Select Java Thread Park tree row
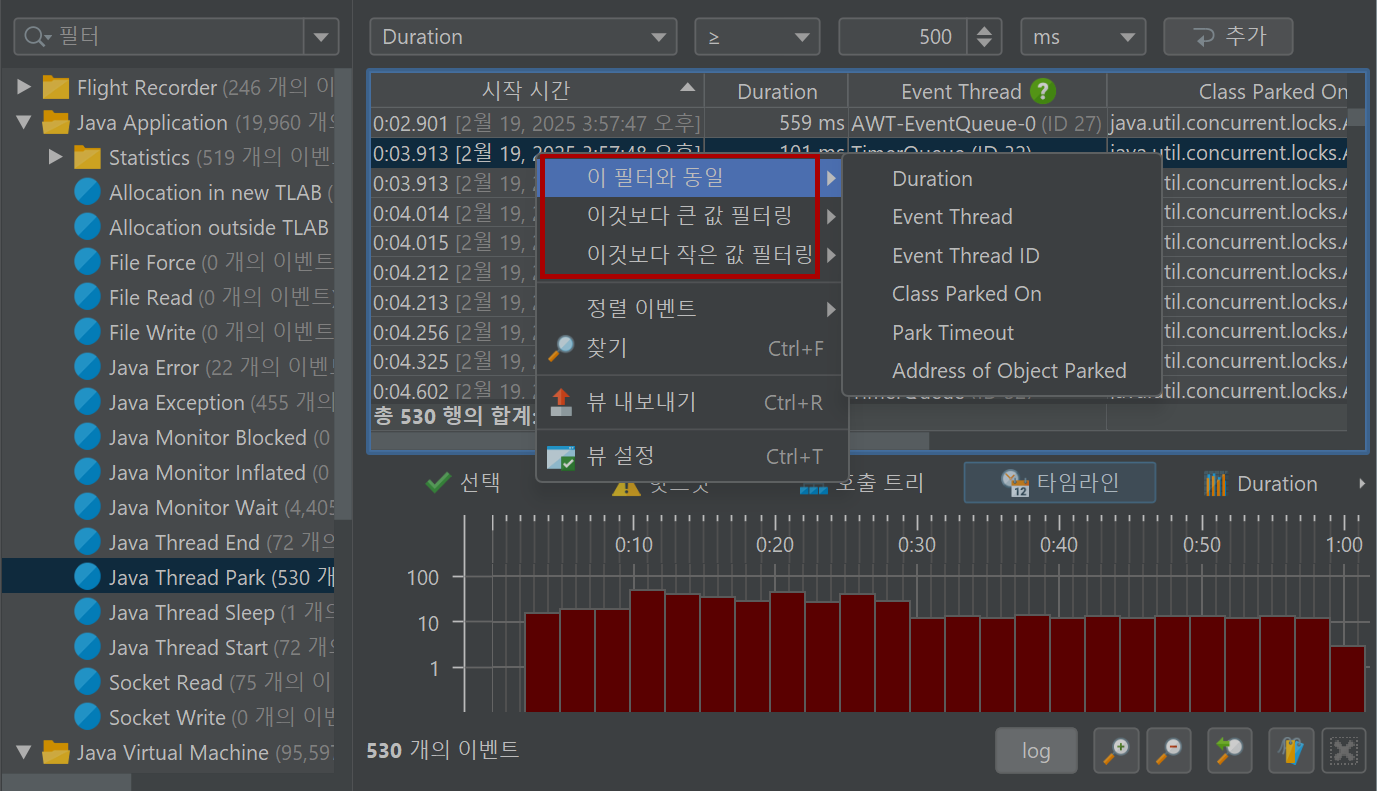 [168, 577]
